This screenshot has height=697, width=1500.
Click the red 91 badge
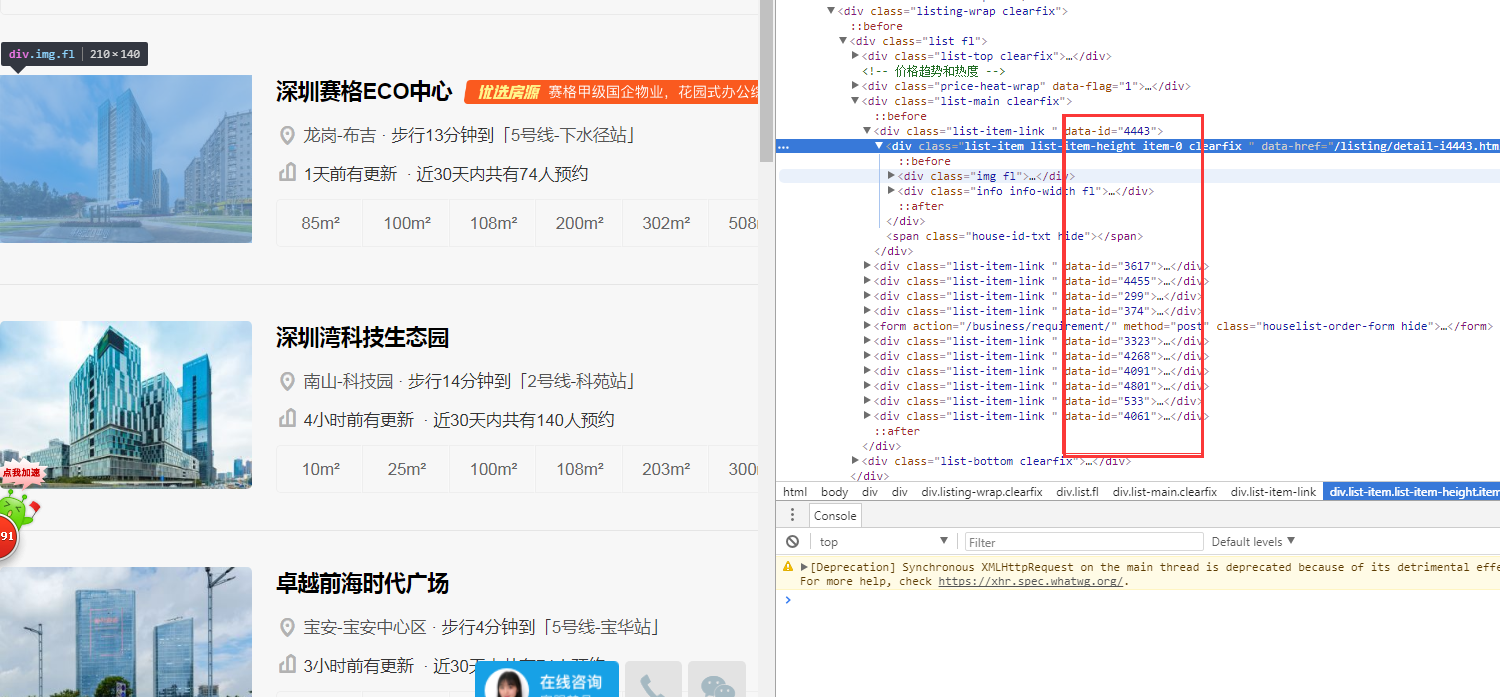click(x=8, y=536)
